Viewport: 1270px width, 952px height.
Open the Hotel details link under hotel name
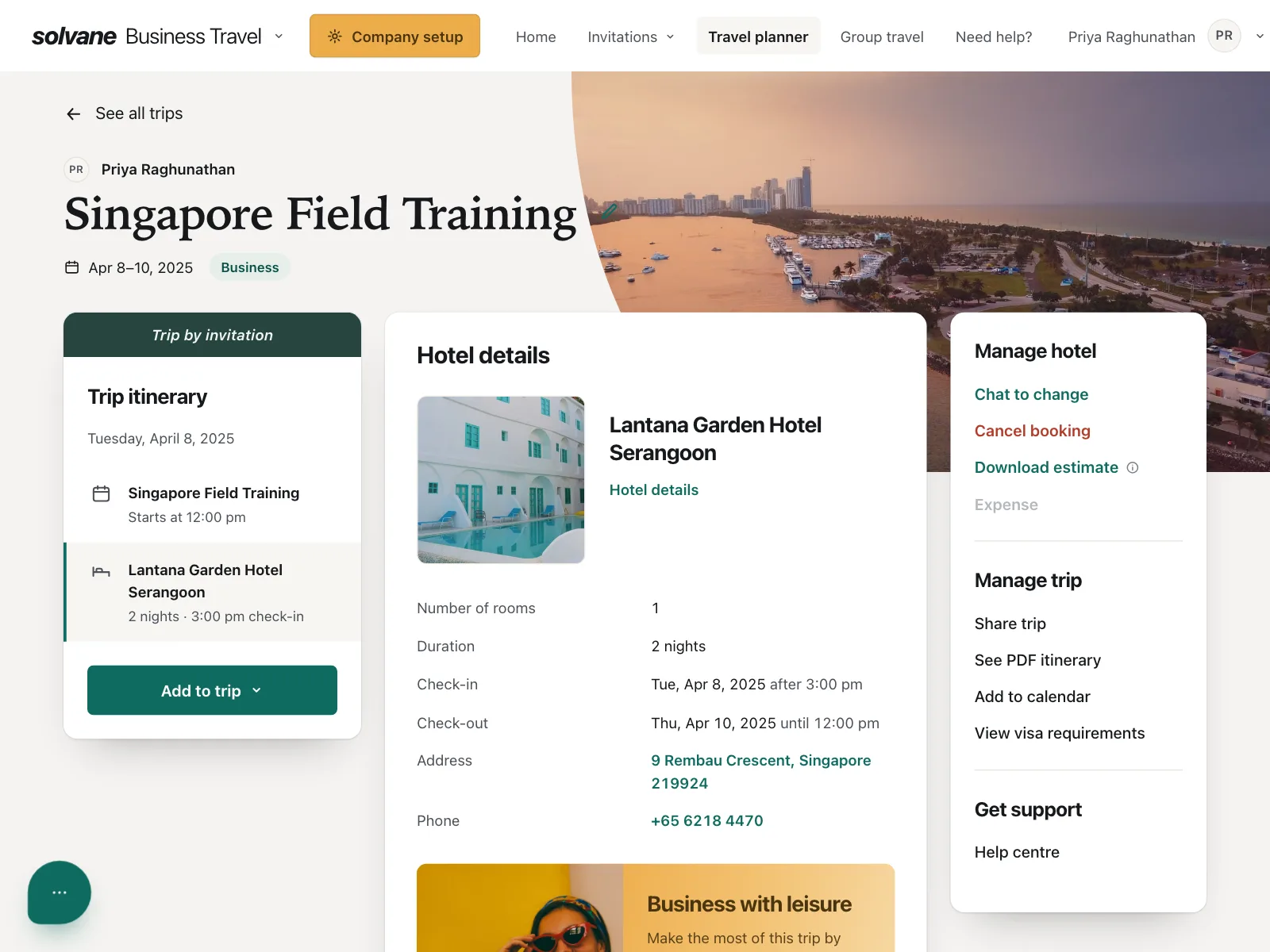click(x=653, y=490)
